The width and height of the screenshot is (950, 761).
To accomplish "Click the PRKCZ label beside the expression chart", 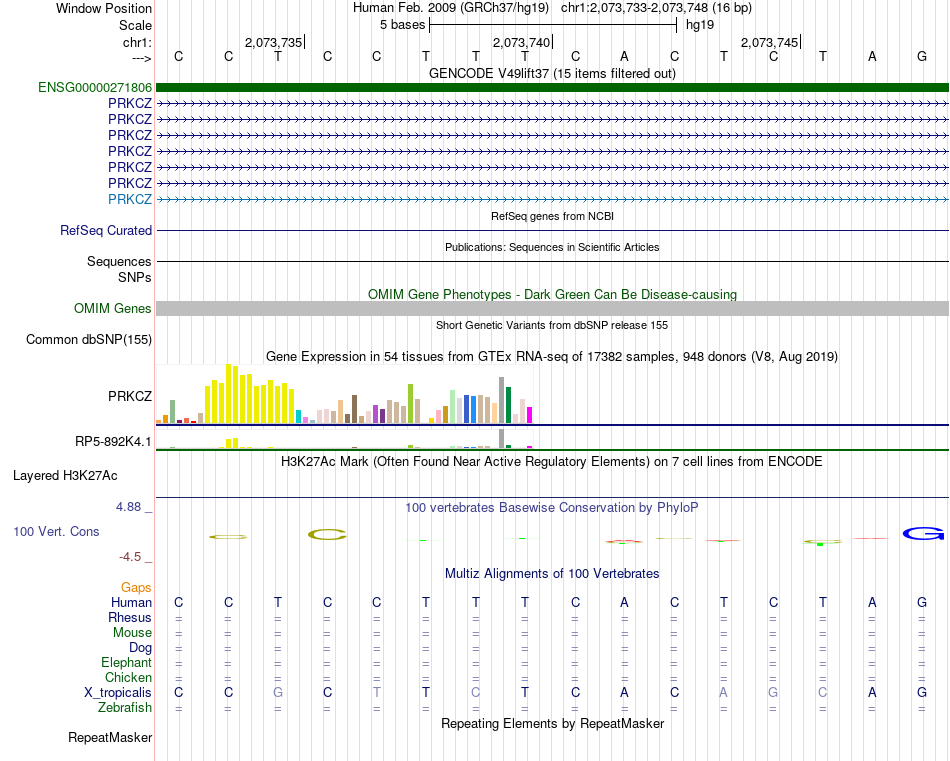I will (x=130, y=396).
